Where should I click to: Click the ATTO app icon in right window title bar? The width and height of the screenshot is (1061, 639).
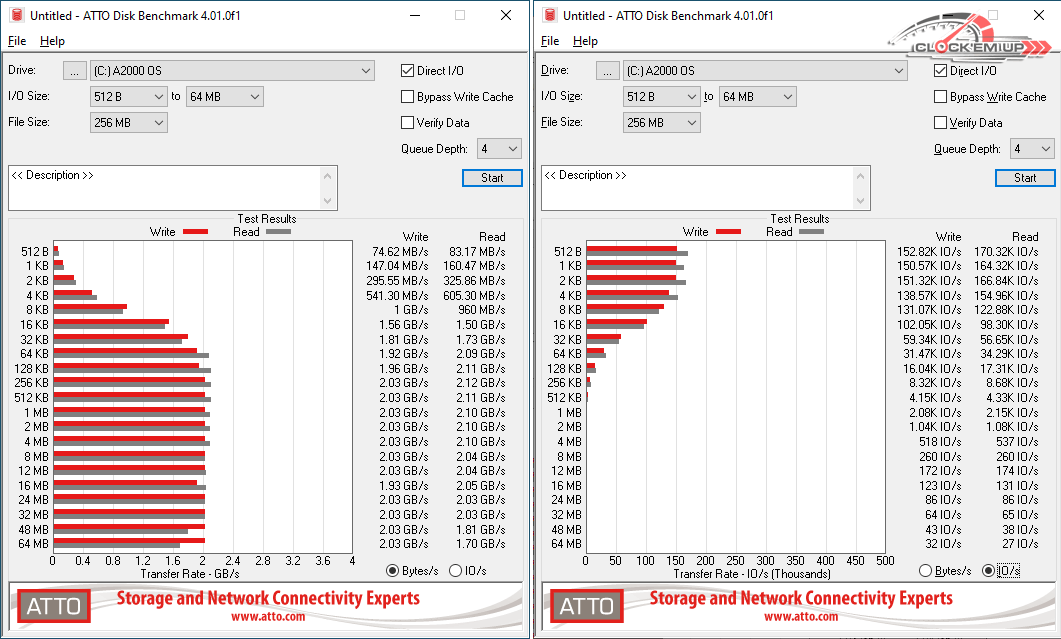point(549,15)
